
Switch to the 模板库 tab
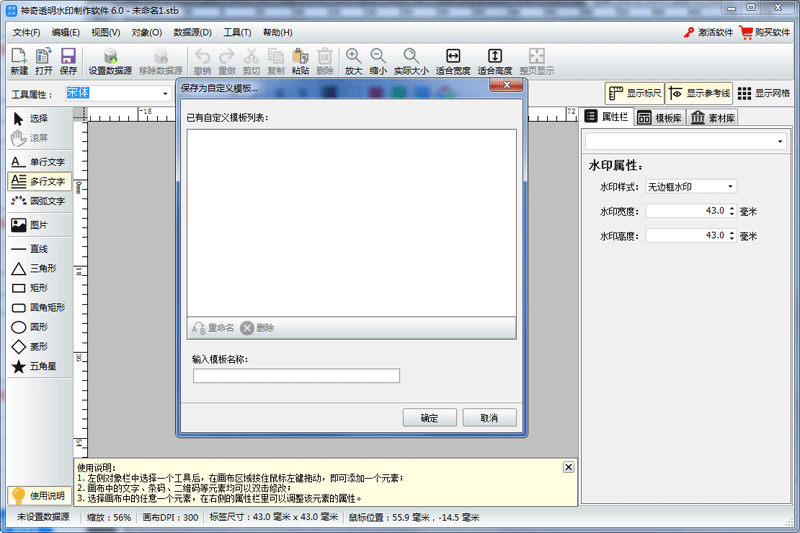(660, 118)
